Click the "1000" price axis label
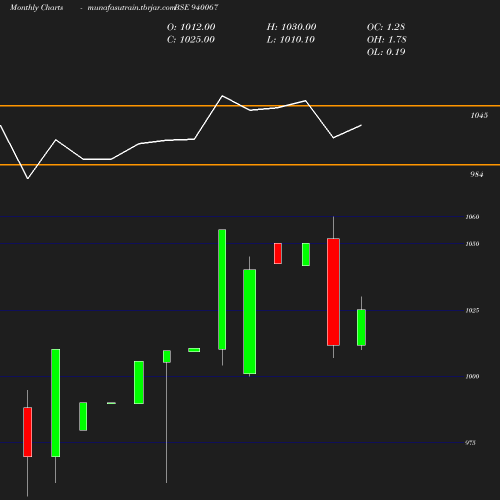This screenshot has height=500, width=500. (472, 377)
